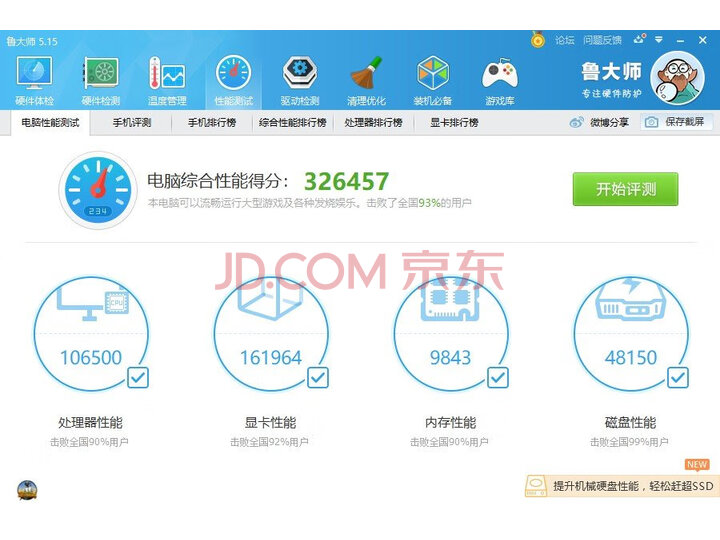Click the Weibo share icon
720x540 pixels.
coord(577,122)
